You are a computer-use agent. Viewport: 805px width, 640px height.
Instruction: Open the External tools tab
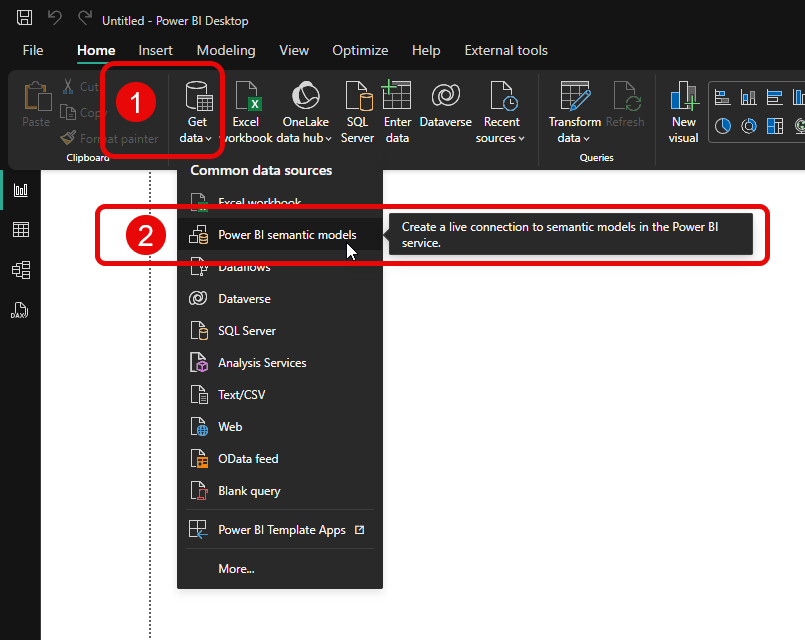(506, 50)
